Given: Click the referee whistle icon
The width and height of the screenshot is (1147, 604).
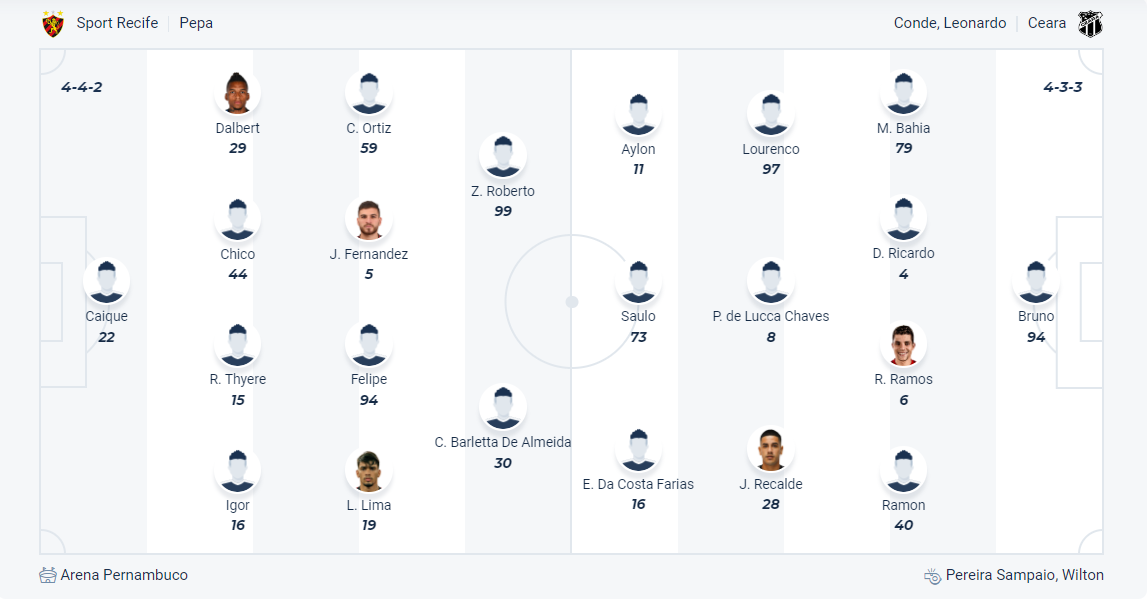Looking at the screenshot, I should pos(932,576).
